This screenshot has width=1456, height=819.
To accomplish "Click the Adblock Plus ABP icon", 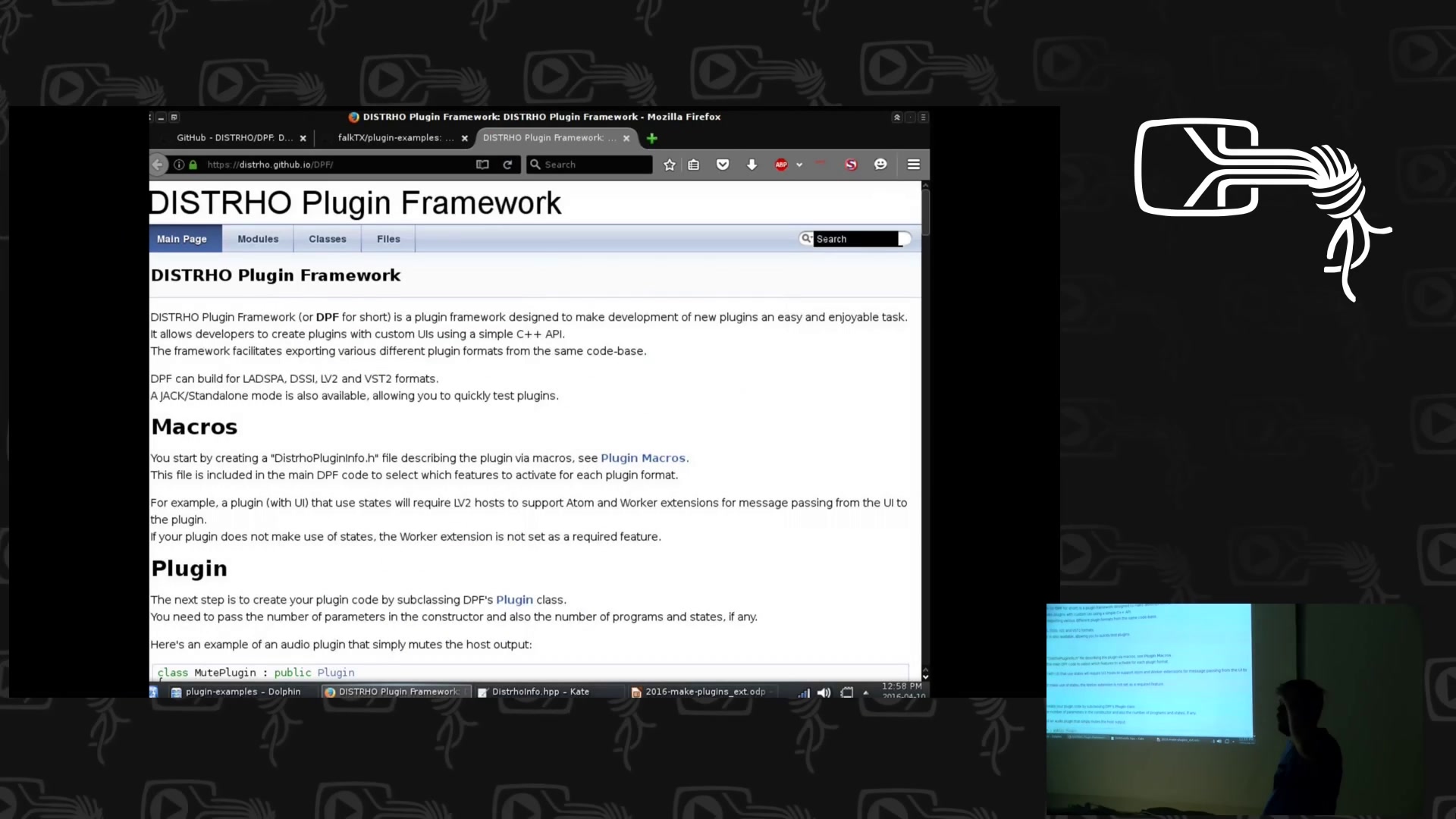I will click(x=781, y=165).
